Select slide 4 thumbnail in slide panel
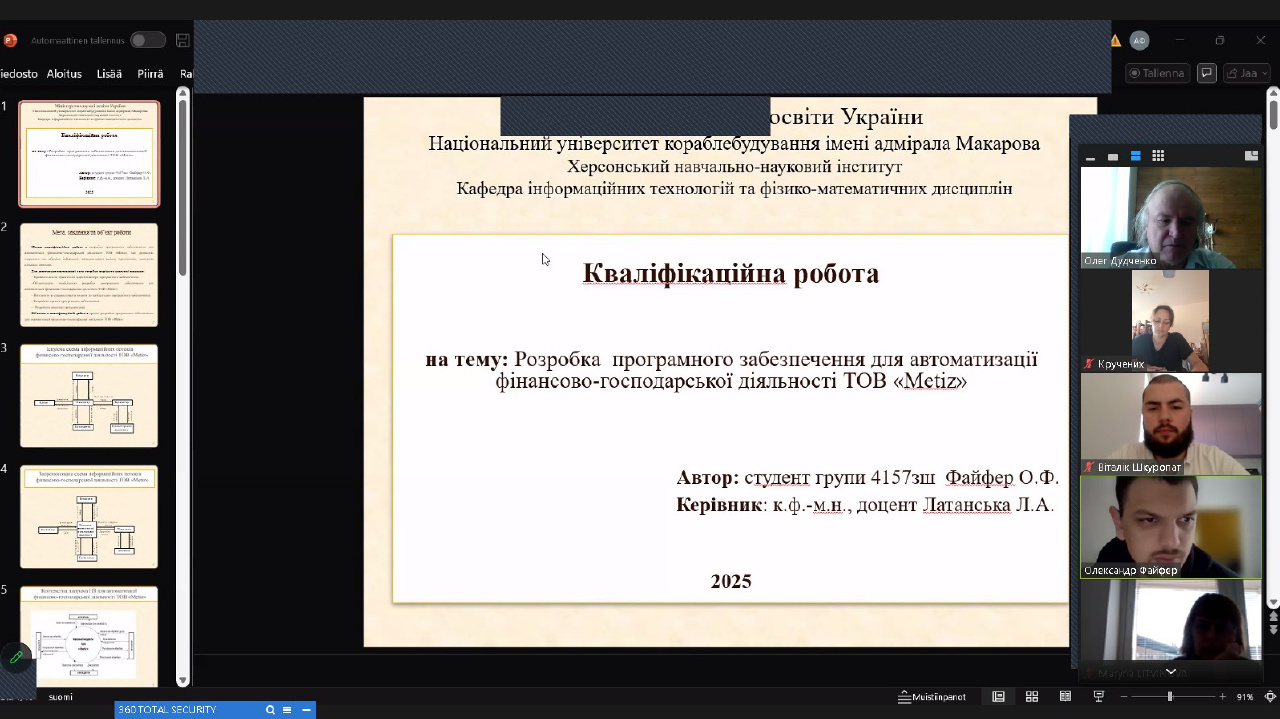 [89, 517]
